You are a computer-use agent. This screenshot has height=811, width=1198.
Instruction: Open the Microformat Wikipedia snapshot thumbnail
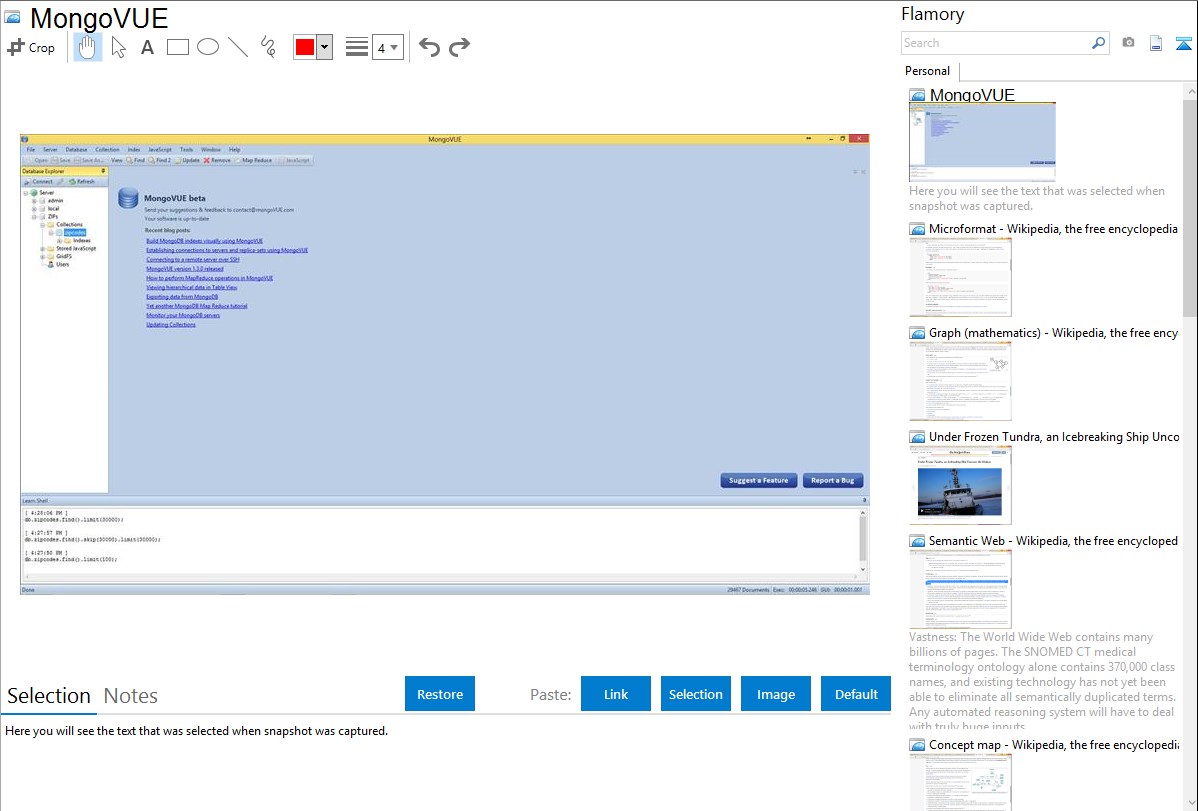coord(960,277)
